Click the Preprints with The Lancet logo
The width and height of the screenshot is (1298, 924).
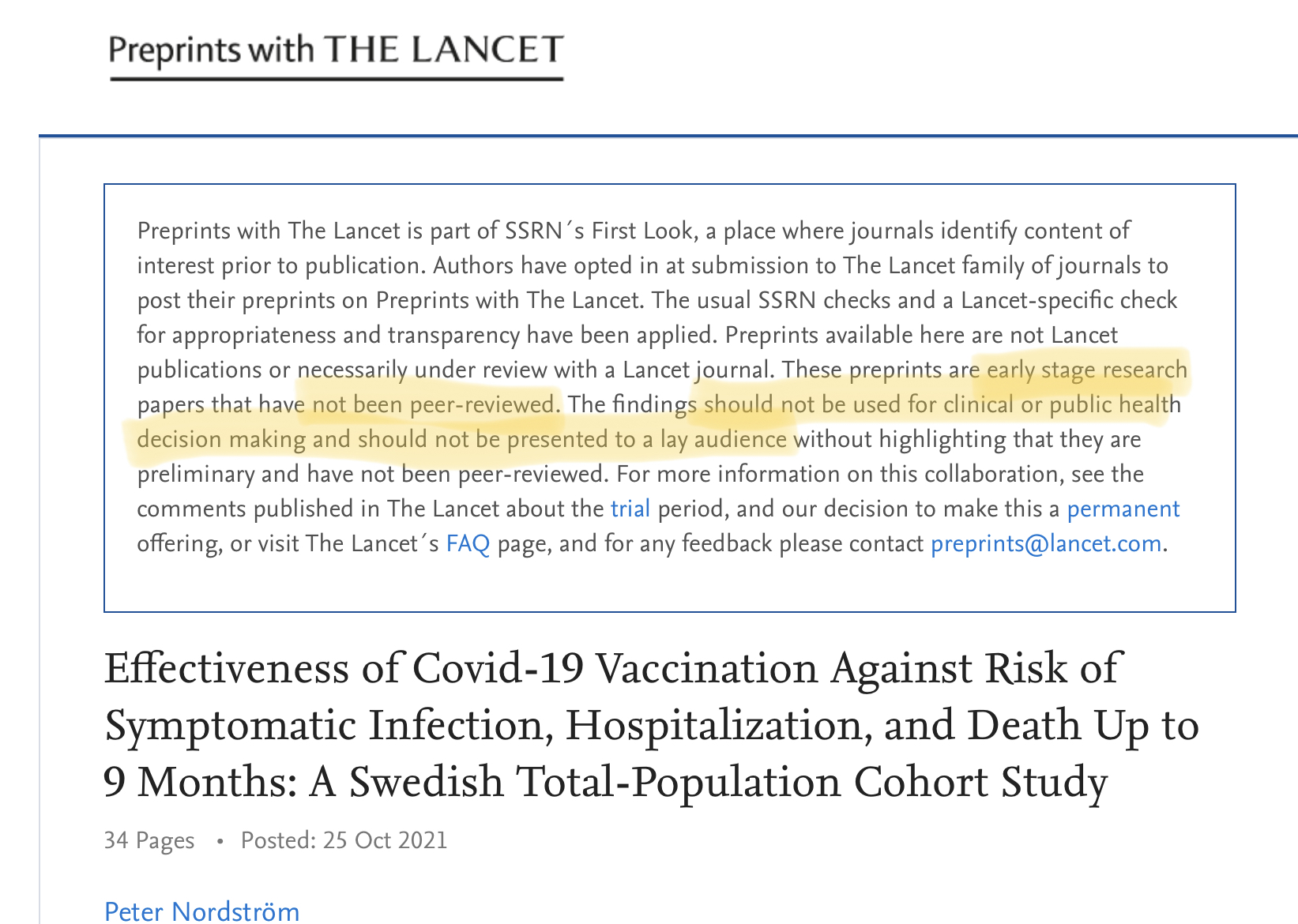pos(336,52)
